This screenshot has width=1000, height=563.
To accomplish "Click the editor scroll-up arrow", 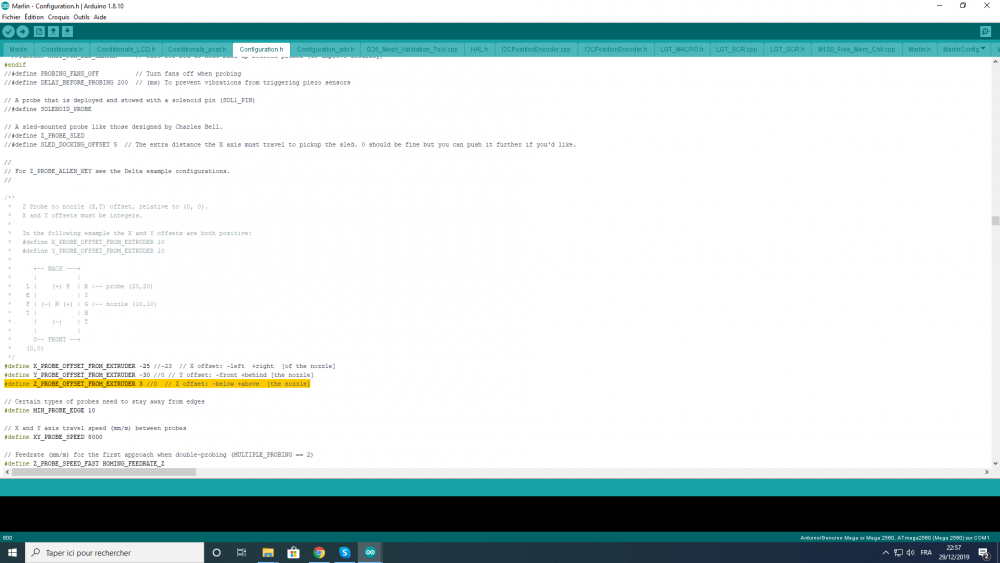I will coord(995,61).
